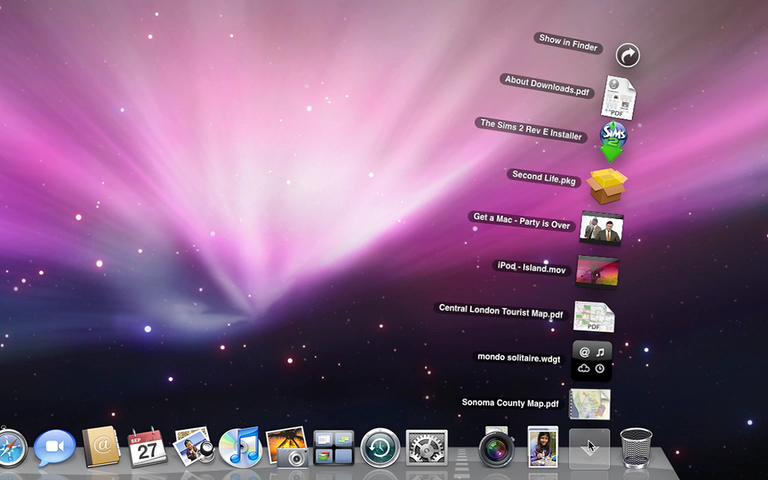Click Get a Mac - Party is Over label
Viewport: 768px width, 480px height.
click(x=522, y=221)
